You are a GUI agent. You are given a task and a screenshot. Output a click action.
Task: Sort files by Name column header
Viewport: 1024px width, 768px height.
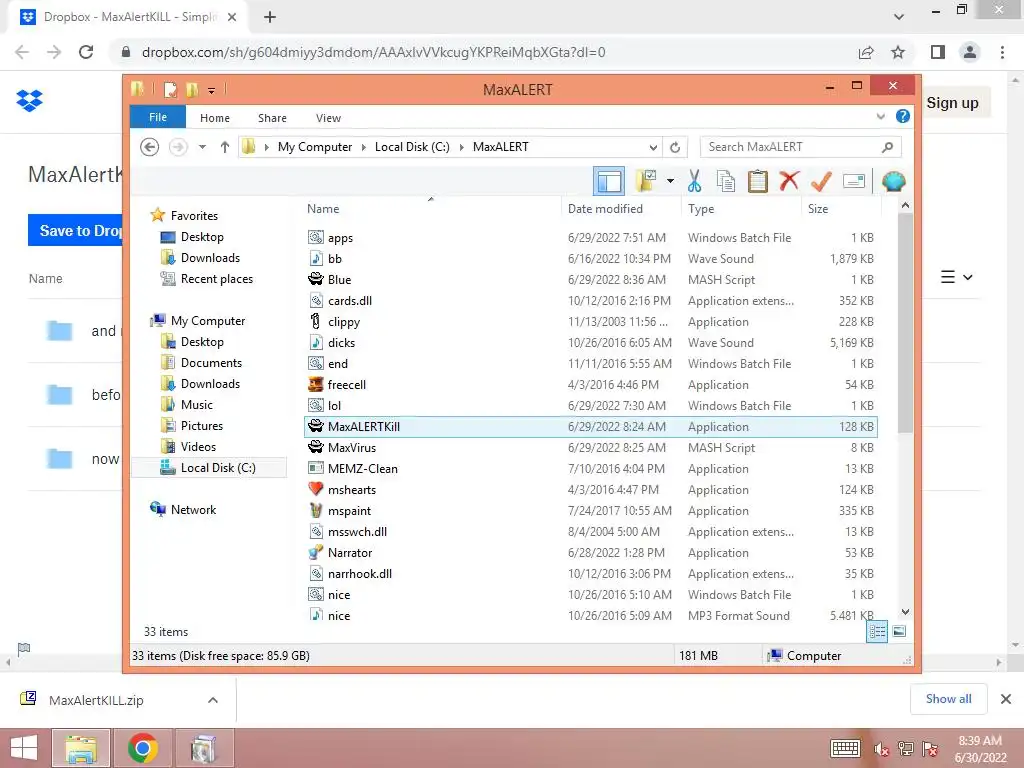click(323, 209)
